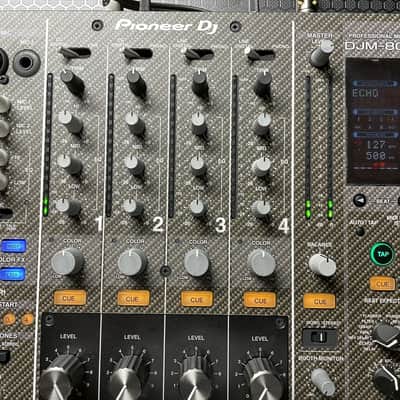
Task: Turn channel 3 MID EQ knob
Action: tap(199, 166)
